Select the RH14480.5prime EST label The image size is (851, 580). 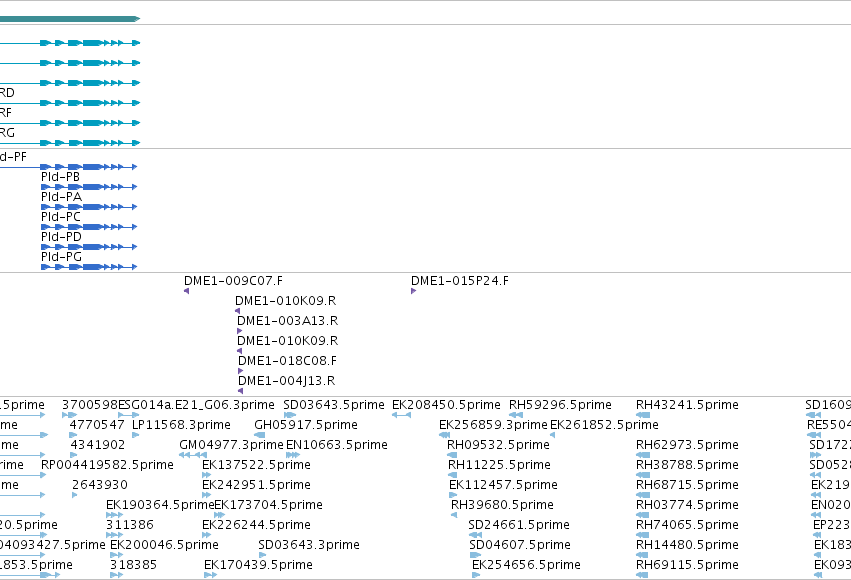pos(687,546)
